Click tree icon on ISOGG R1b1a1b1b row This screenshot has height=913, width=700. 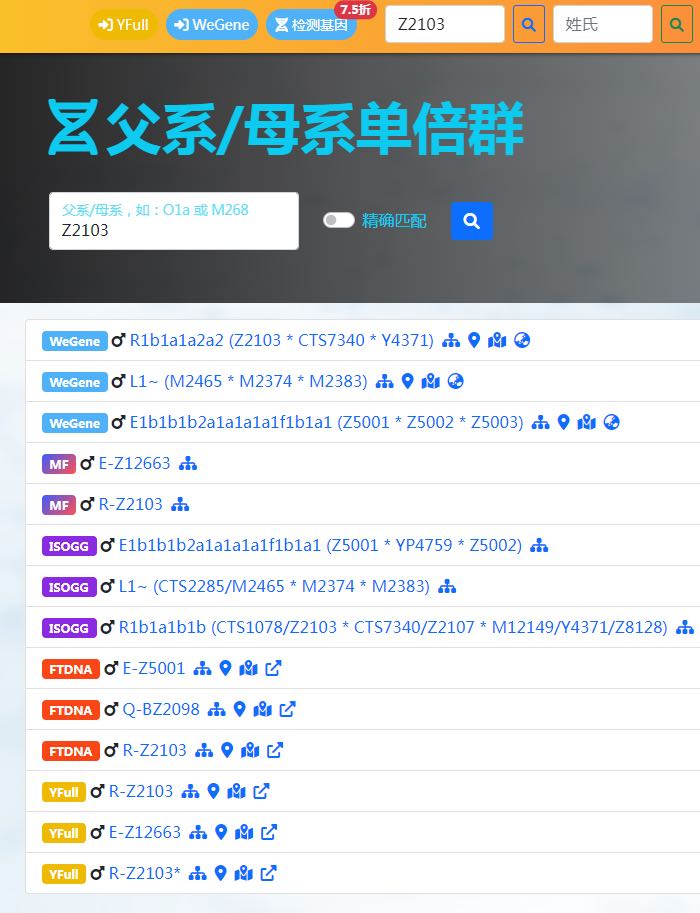[684, 628]
